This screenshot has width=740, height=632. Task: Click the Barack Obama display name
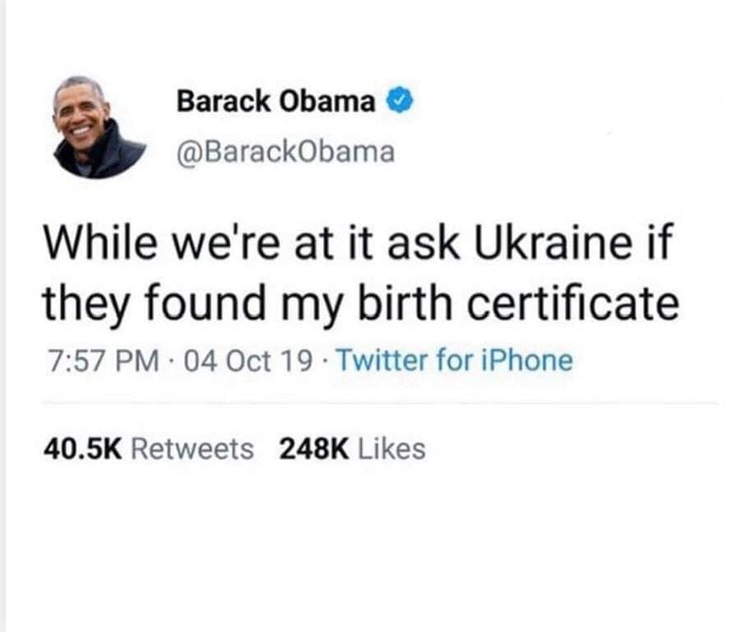pos(276,101)
